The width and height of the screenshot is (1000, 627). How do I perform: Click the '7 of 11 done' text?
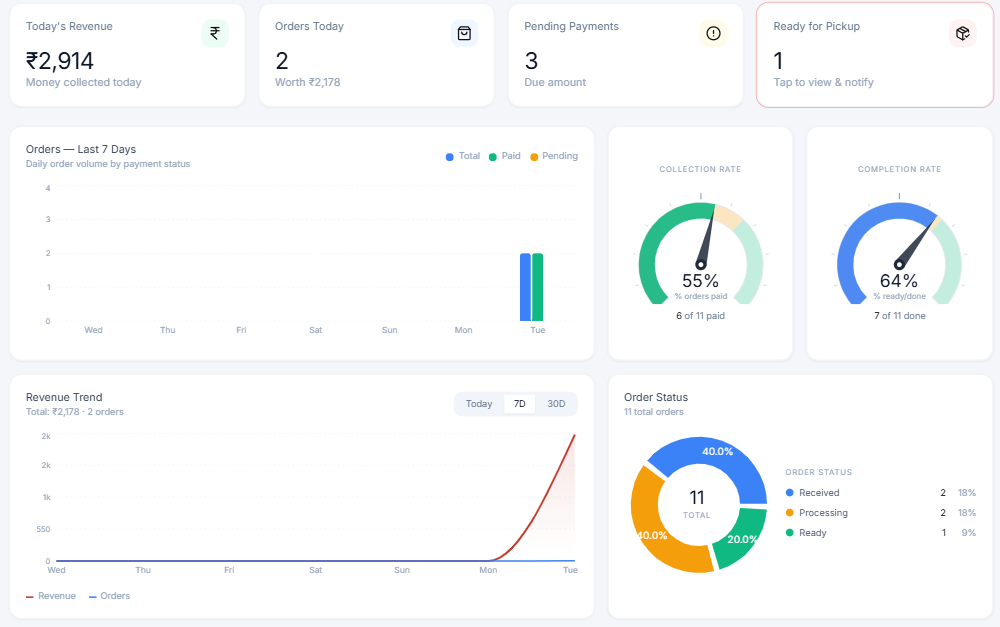click(899, 316)
